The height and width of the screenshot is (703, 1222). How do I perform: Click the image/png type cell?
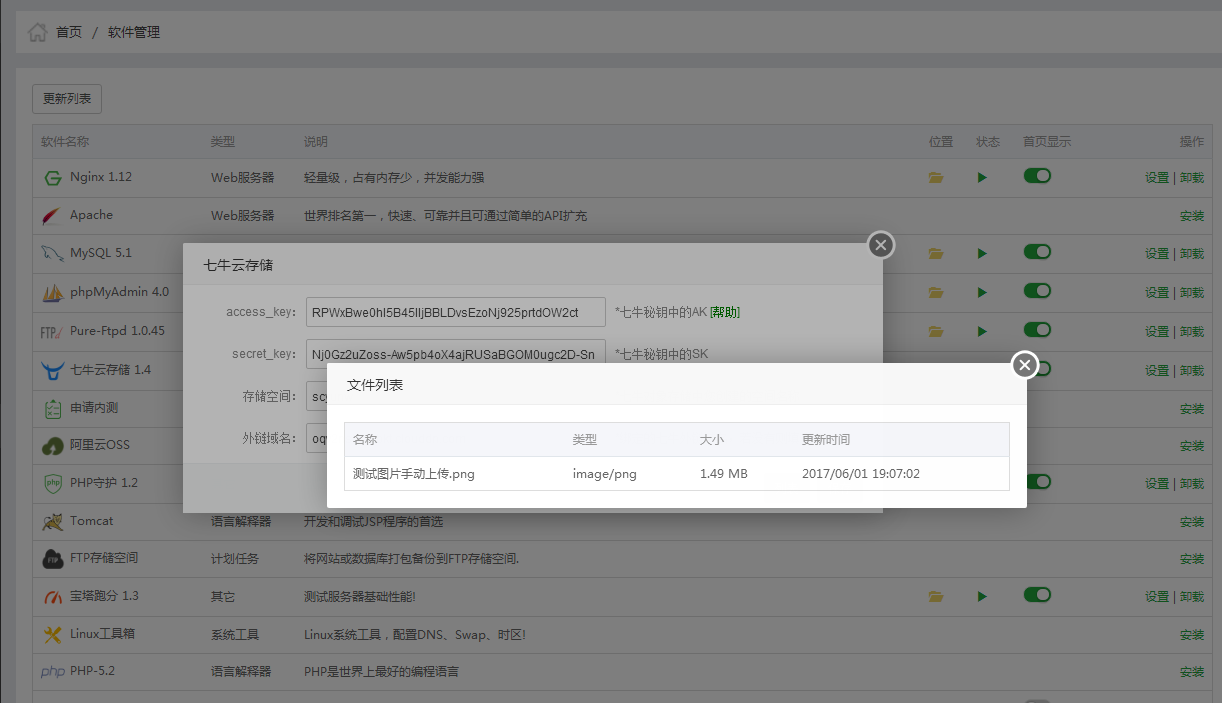pos(605,474)
